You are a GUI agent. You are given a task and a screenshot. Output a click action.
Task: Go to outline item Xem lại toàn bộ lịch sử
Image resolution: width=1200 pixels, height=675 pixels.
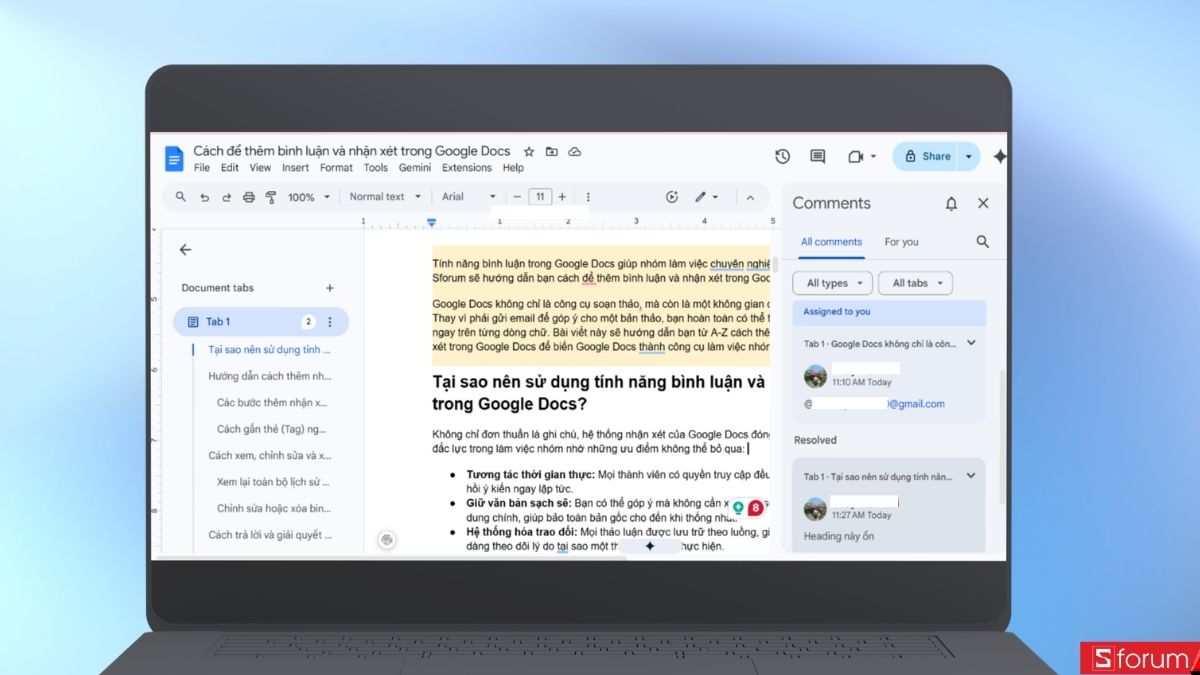click(272, 482)
